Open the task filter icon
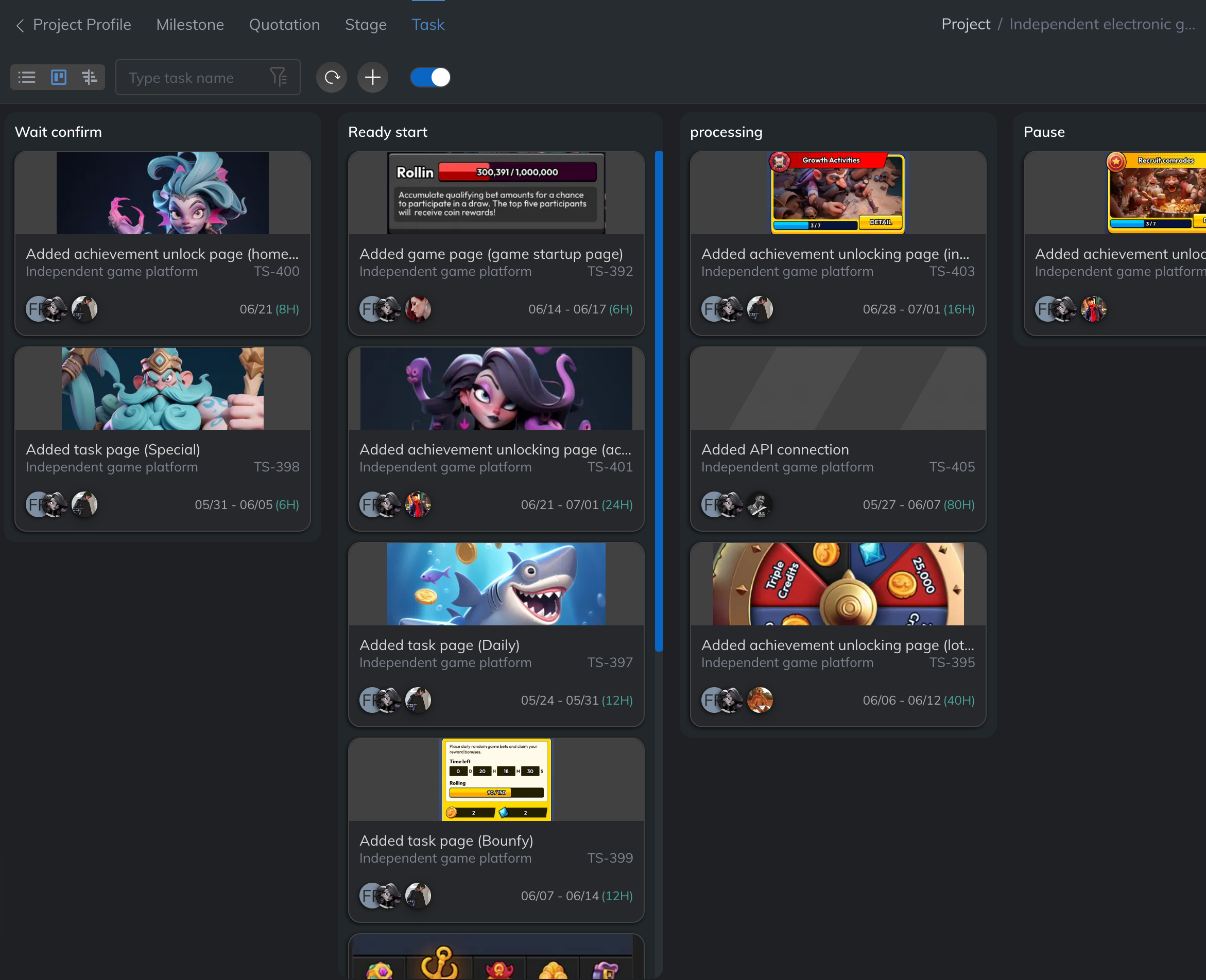This screenshot has width=1206, height=980. point(278,77)
